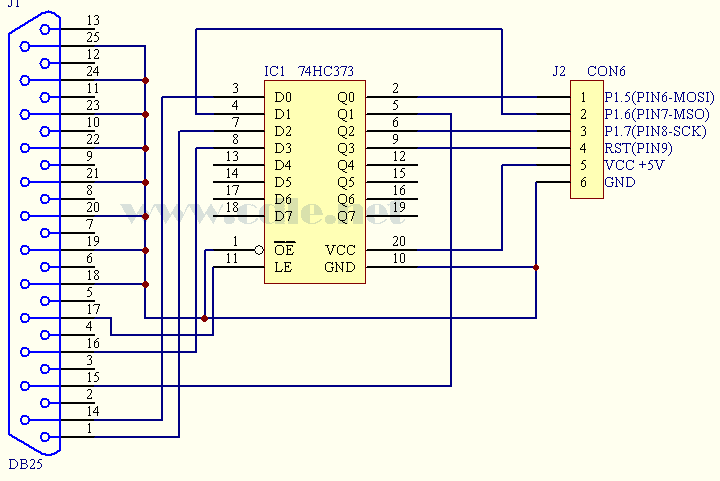Click the junction dot on the GND wire
Viewport: 720px width, 481px height.
536,268
